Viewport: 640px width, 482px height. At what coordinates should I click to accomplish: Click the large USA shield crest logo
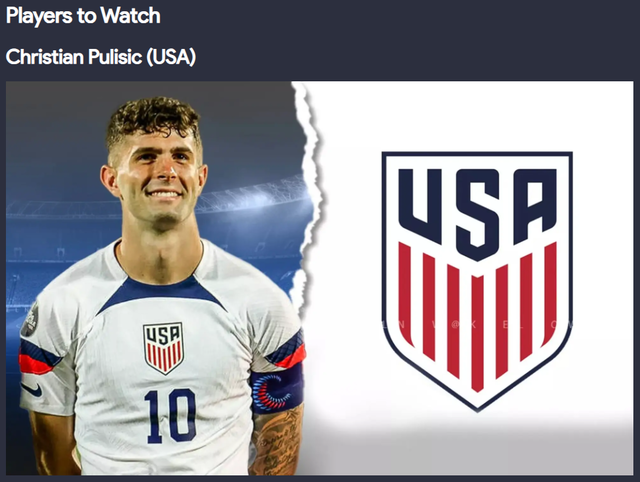click(x=477, y=281)
